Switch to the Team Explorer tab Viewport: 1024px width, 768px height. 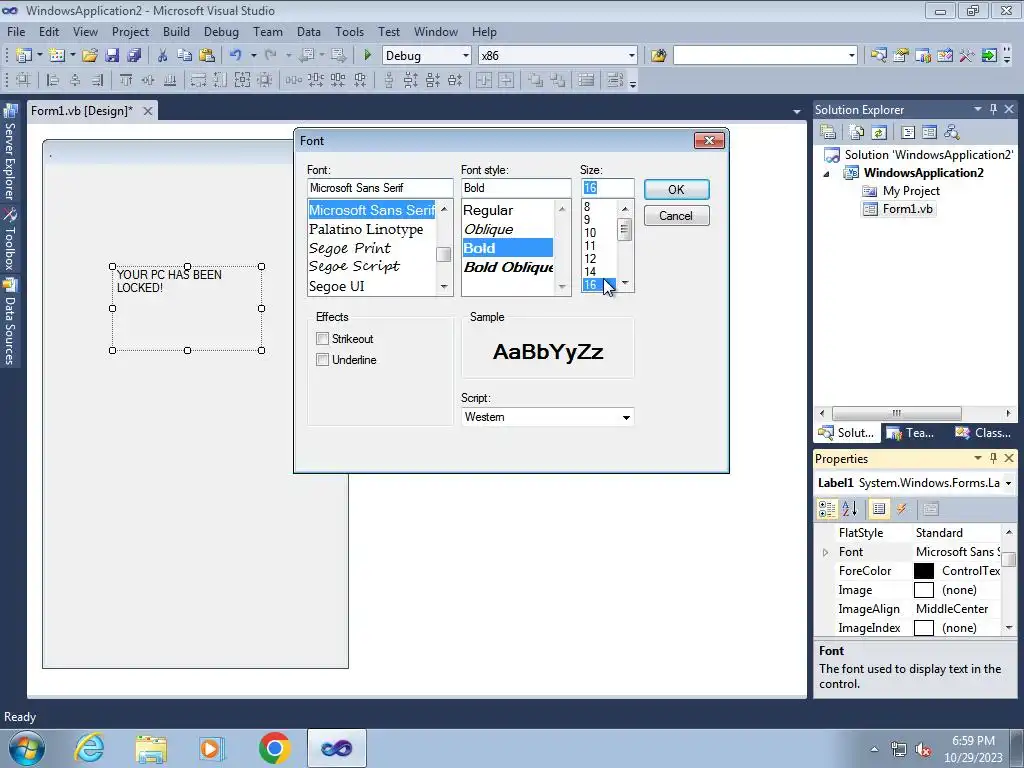[x=912, y=432]
